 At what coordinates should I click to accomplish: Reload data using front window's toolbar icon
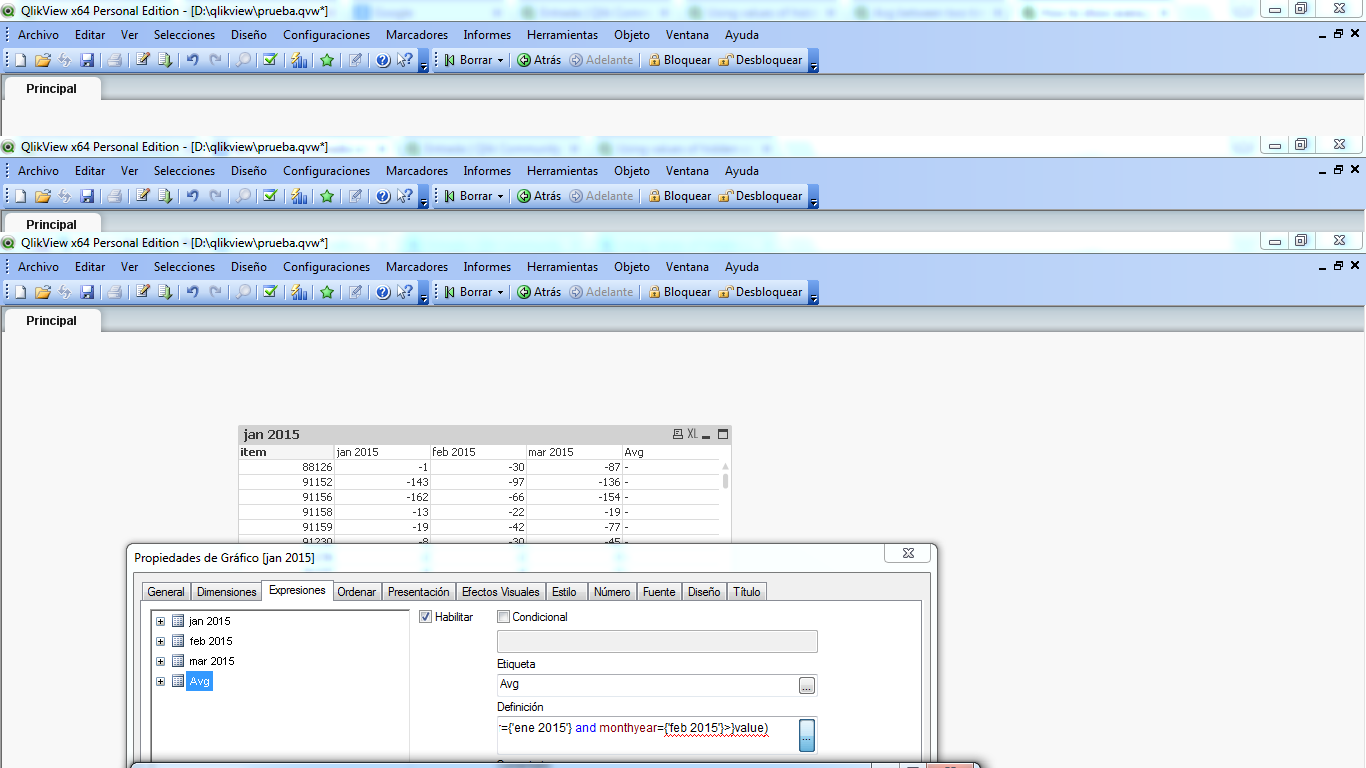[x=165, y=292]
